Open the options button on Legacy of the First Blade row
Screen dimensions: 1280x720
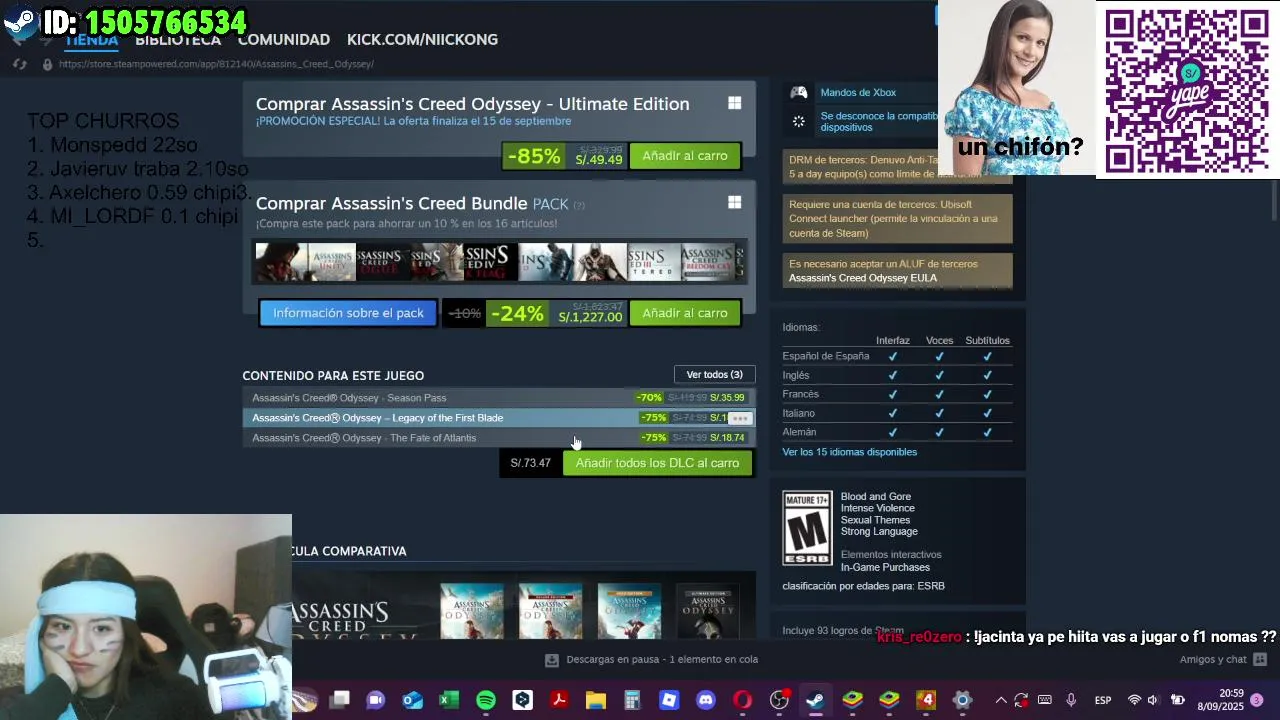pos(739,418)
